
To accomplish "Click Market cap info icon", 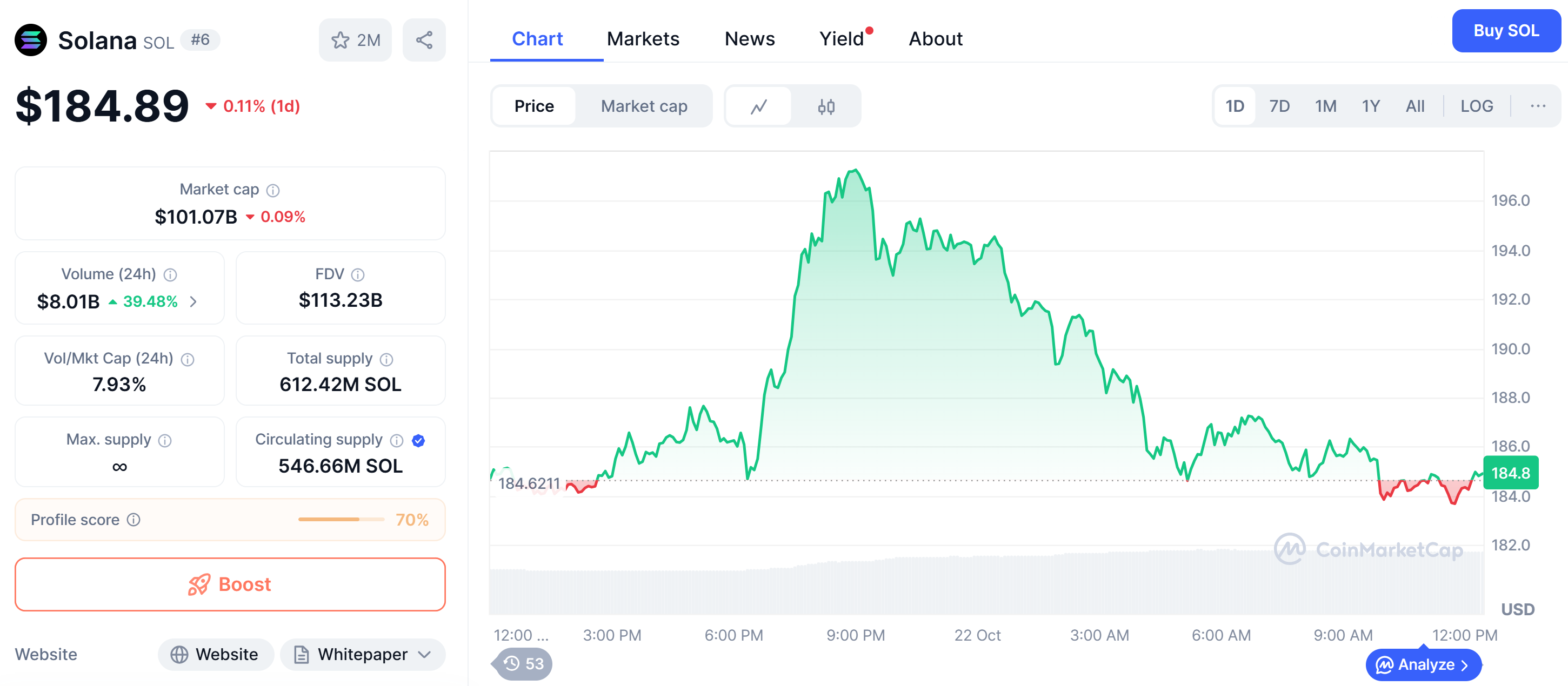I will 273,190.
